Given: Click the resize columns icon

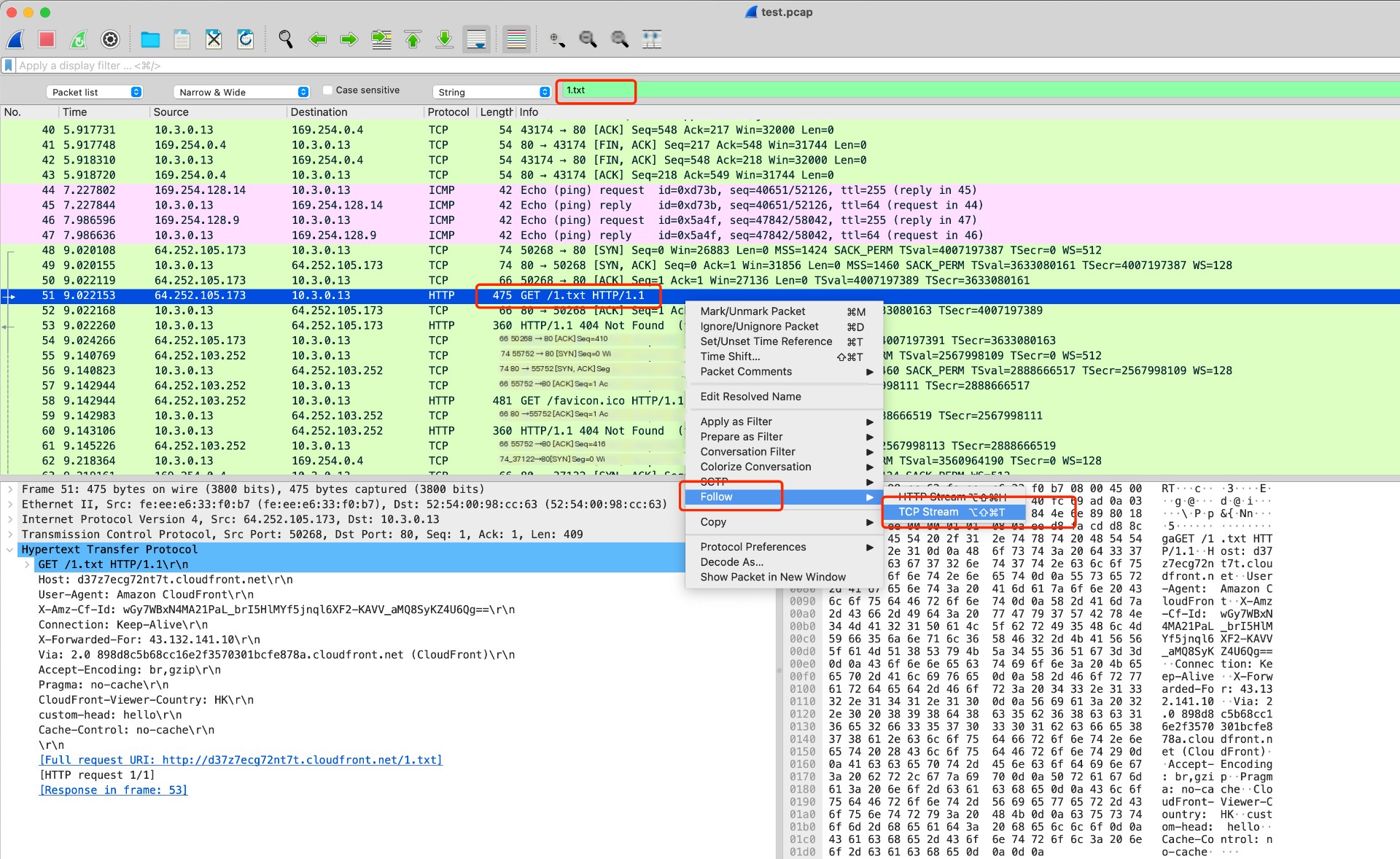Looking at the screenshot, I should click(x=652, y=39).
